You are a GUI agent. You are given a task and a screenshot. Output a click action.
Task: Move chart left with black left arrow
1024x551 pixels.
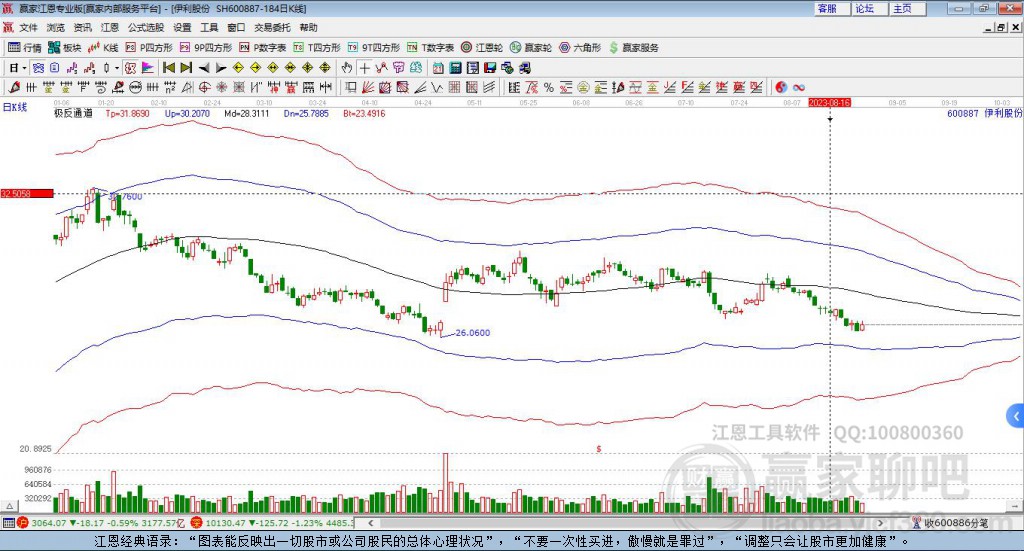[x=203, y=68]
